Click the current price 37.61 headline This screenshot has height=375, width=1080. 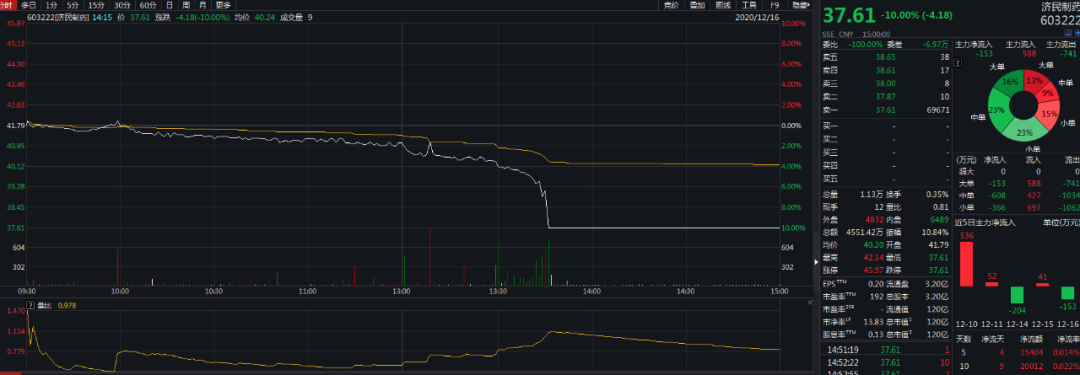(x=849, y=16)
